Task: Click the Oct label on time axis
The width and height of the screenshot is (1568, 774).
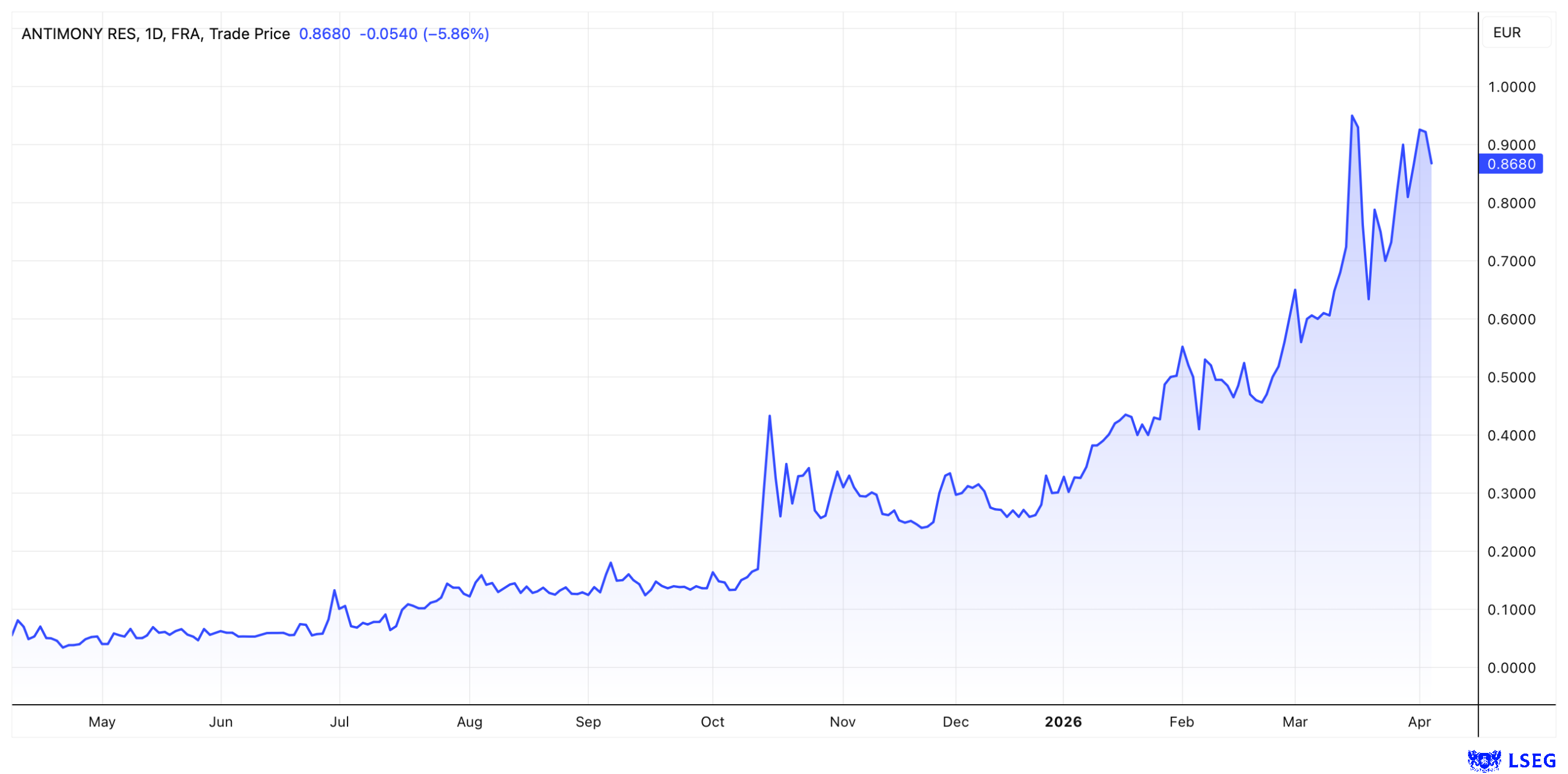Action: point(712,722)
